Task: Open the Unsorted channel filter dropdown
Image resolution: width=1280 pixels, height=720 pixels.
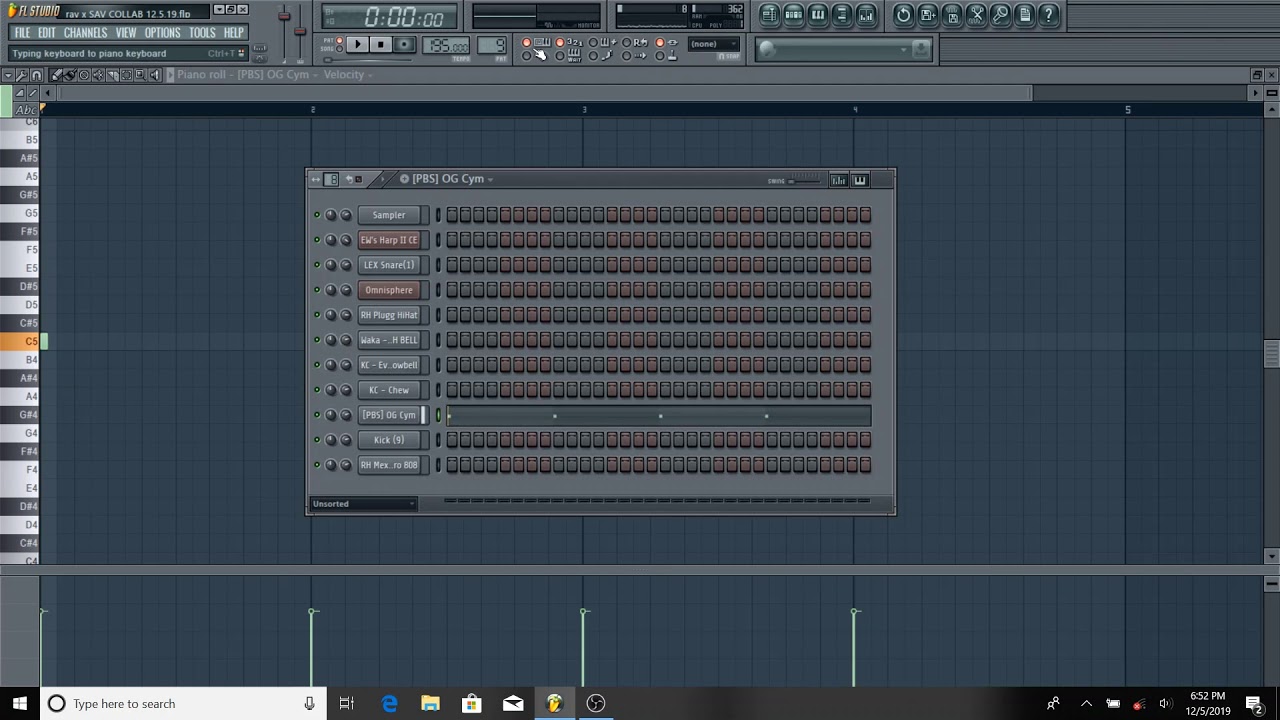Action: click(363, 504)
